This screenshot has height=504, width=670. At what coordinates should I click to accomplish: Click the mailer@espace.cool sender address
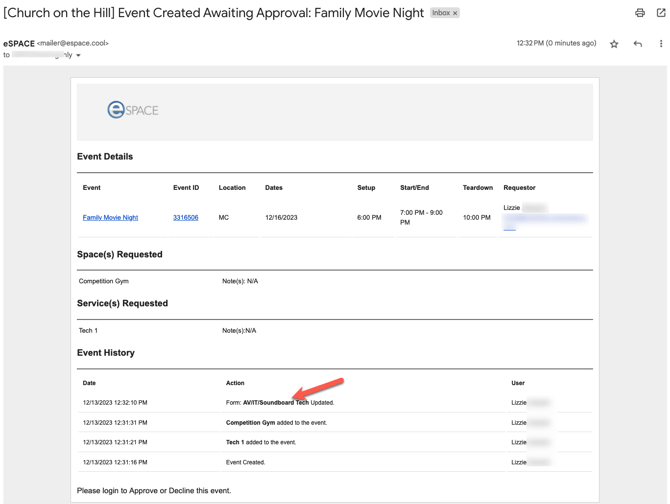[73, 43]
